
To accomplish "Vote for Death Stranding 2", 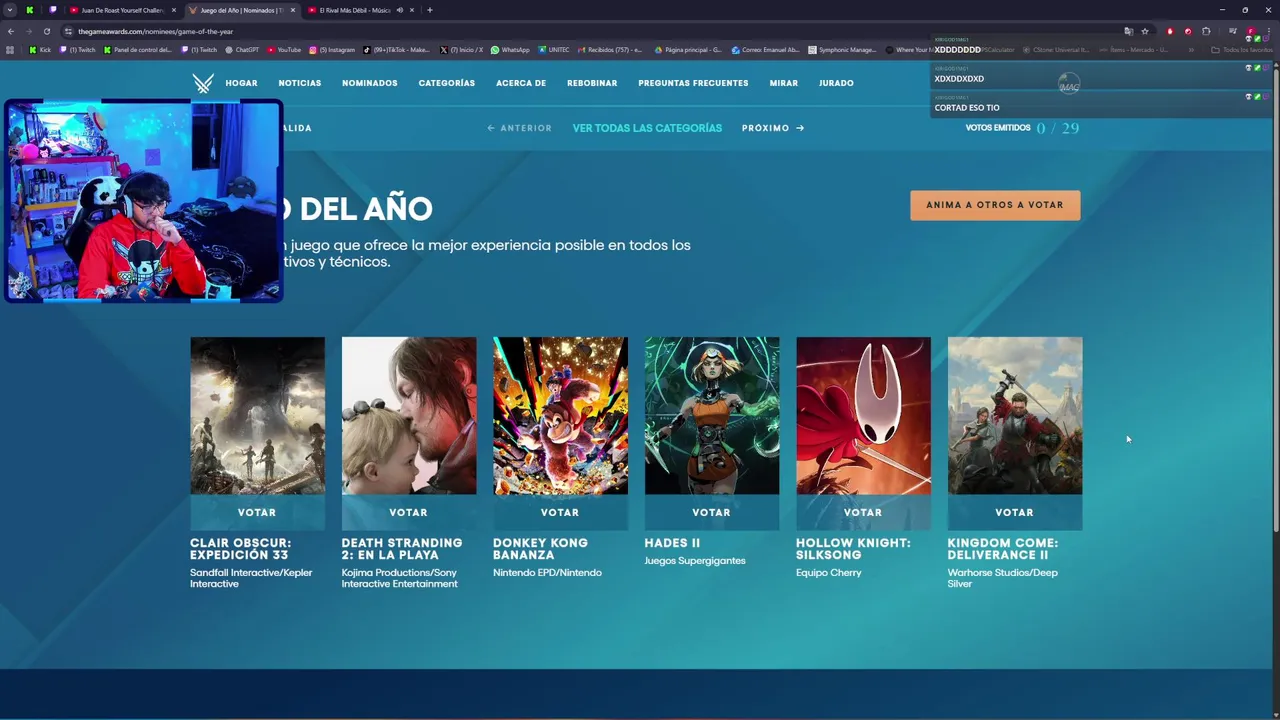I will (408, 512).
